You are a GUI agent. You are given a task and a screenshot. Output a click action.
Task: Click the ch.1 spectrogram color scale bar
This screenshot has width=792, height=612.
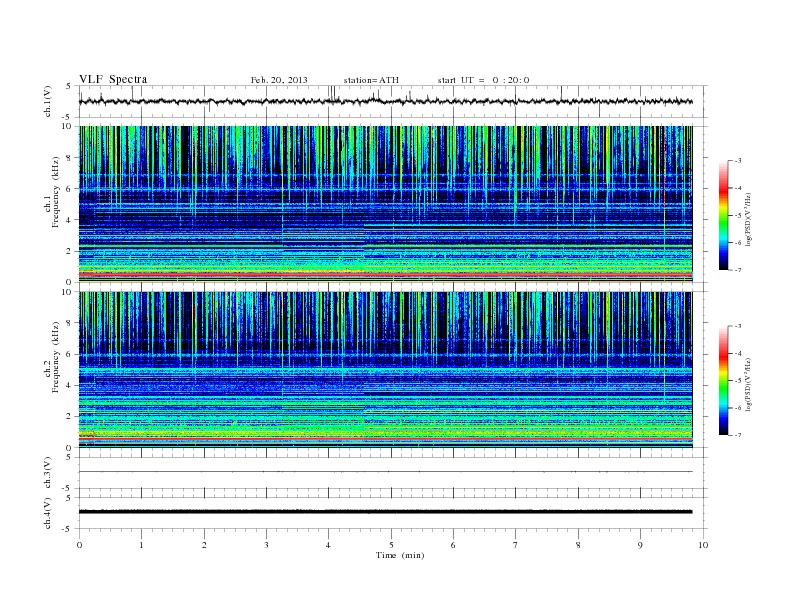723,215
